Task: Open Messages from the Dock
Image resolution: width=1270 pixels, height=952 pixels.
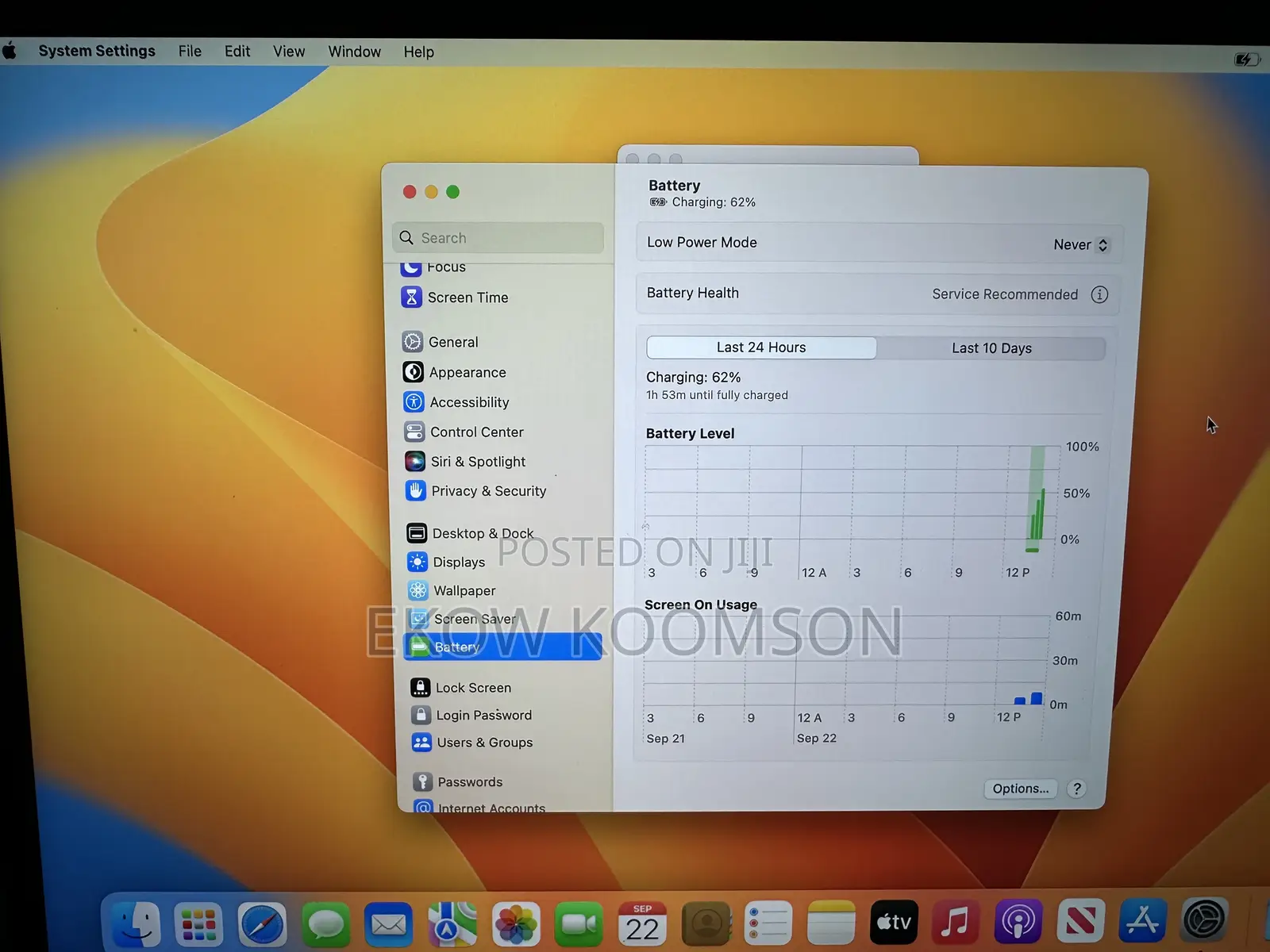Action: (x=325, y=924)
